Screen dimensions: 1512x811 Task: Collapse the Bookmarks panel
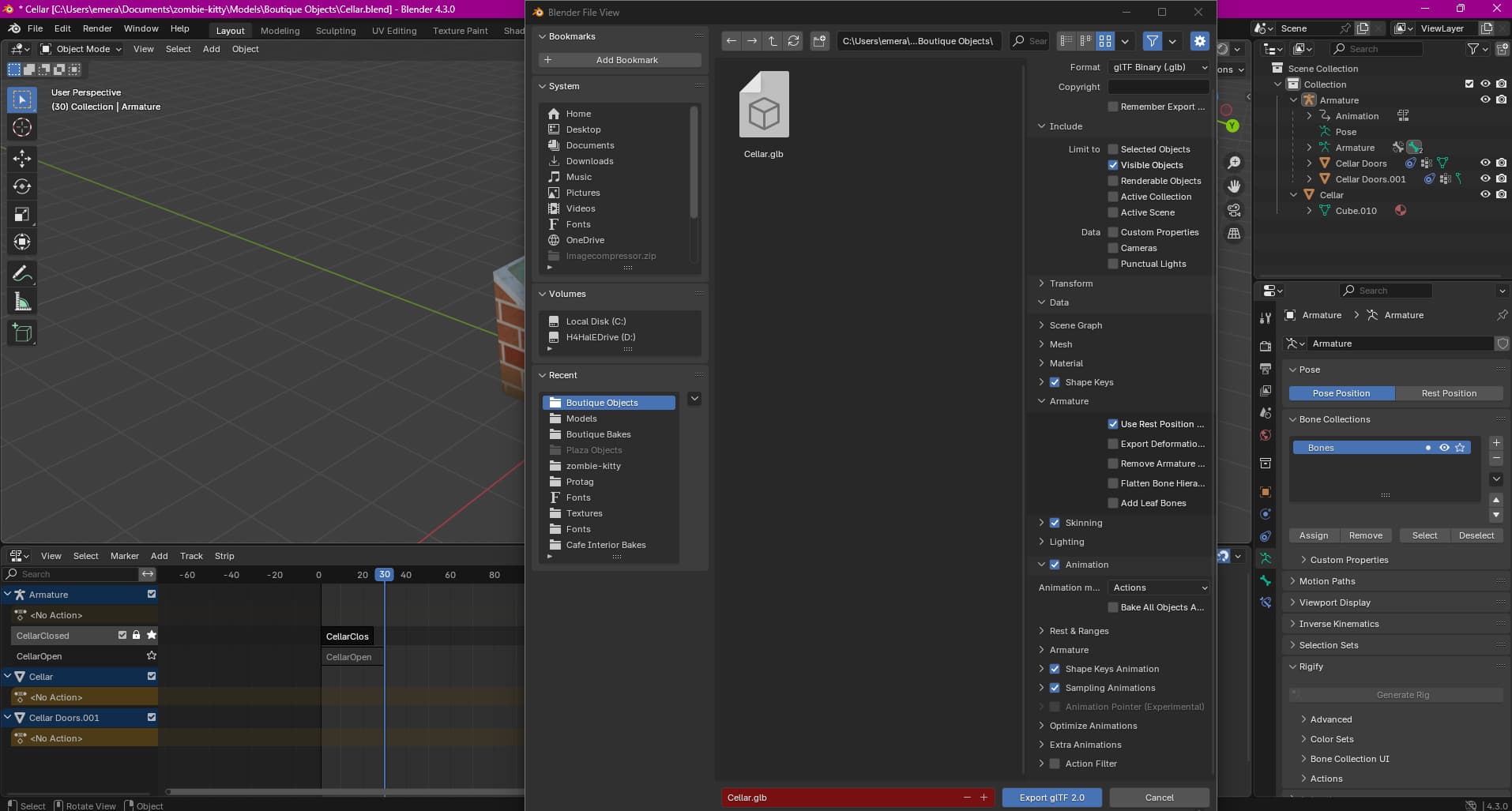(x=543, y=36)
